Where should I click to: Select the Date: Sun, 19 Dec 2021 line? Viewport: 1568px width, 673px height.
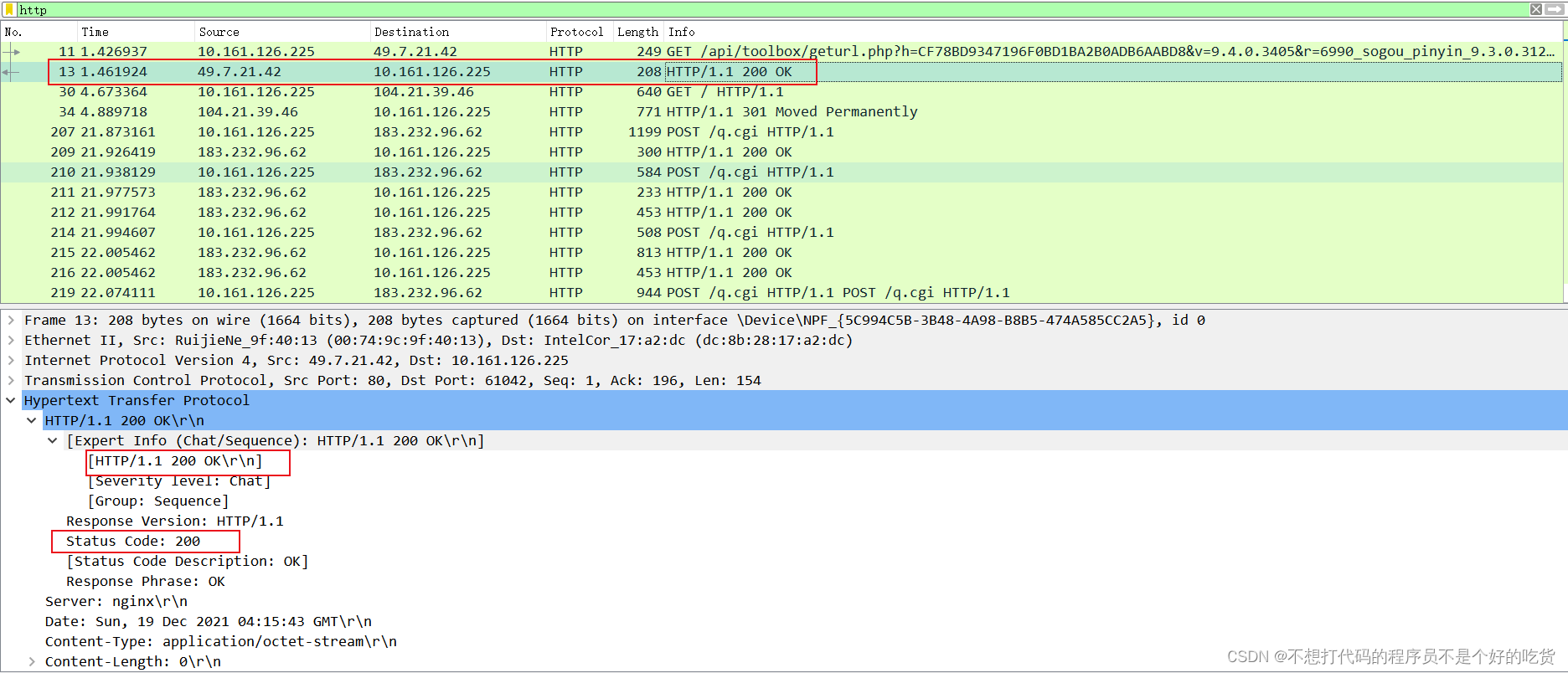click(209, 622)
